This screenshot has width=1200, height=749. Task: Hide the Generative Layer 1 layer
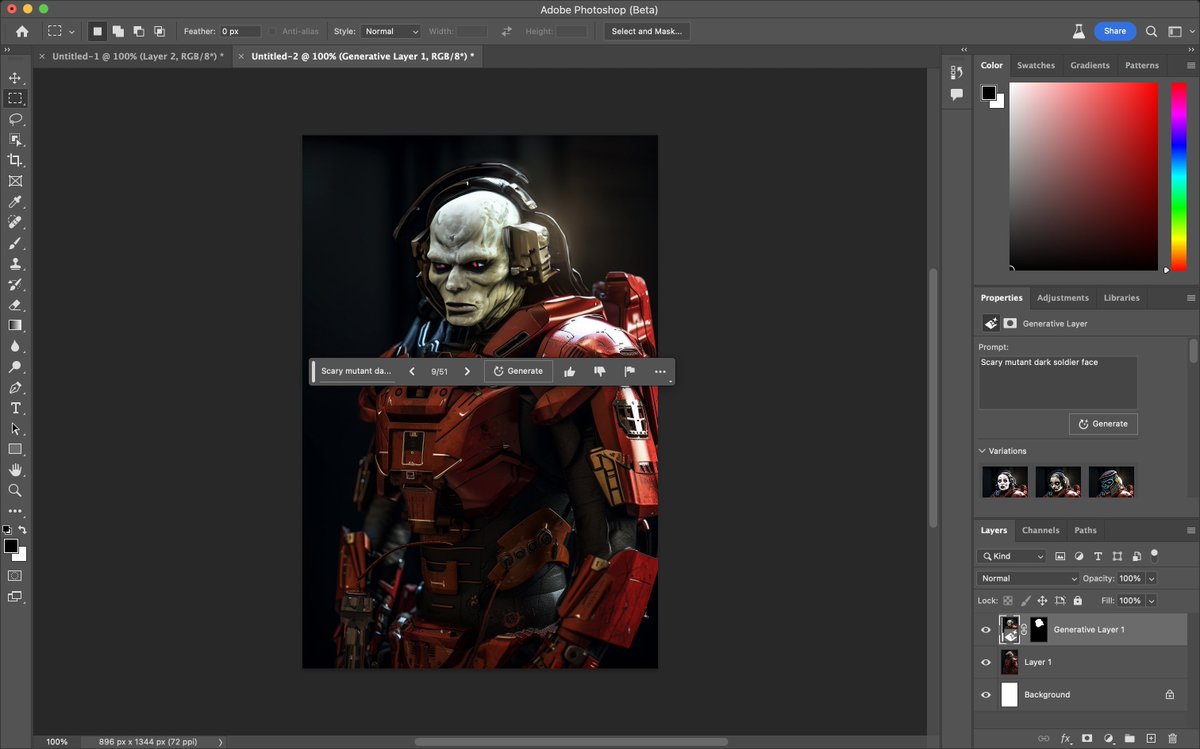pyautogui.click(x=986, y=630)
